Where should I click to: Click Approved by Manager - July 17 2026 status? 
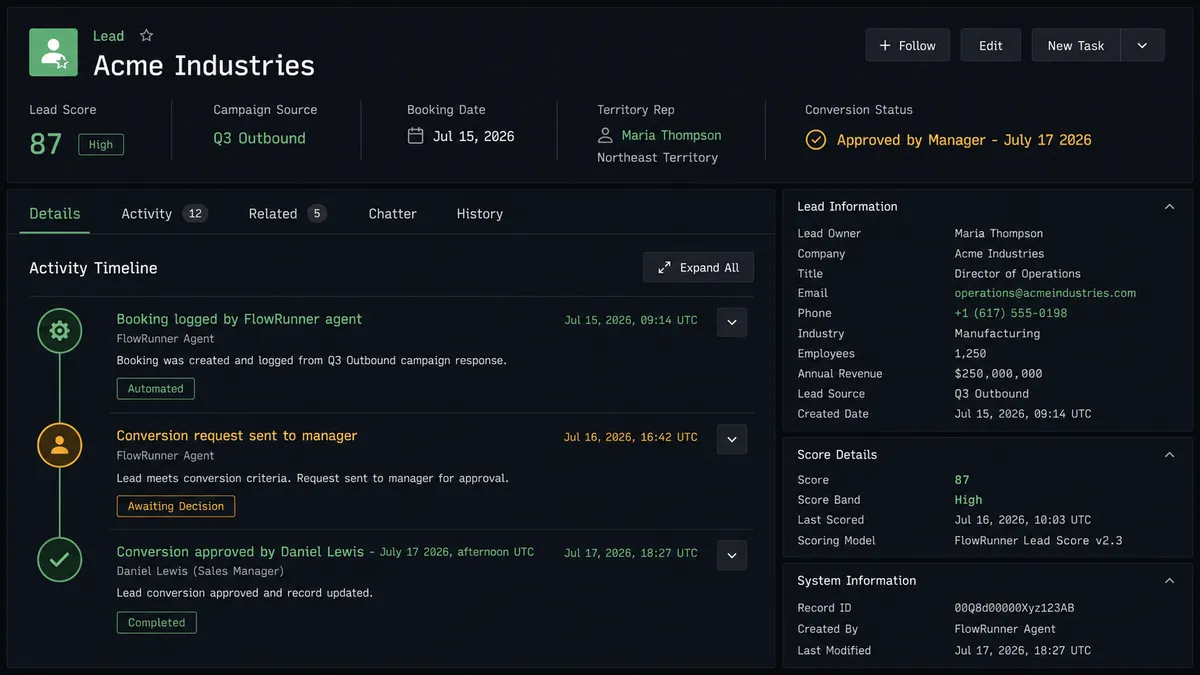tap(964, 140)
